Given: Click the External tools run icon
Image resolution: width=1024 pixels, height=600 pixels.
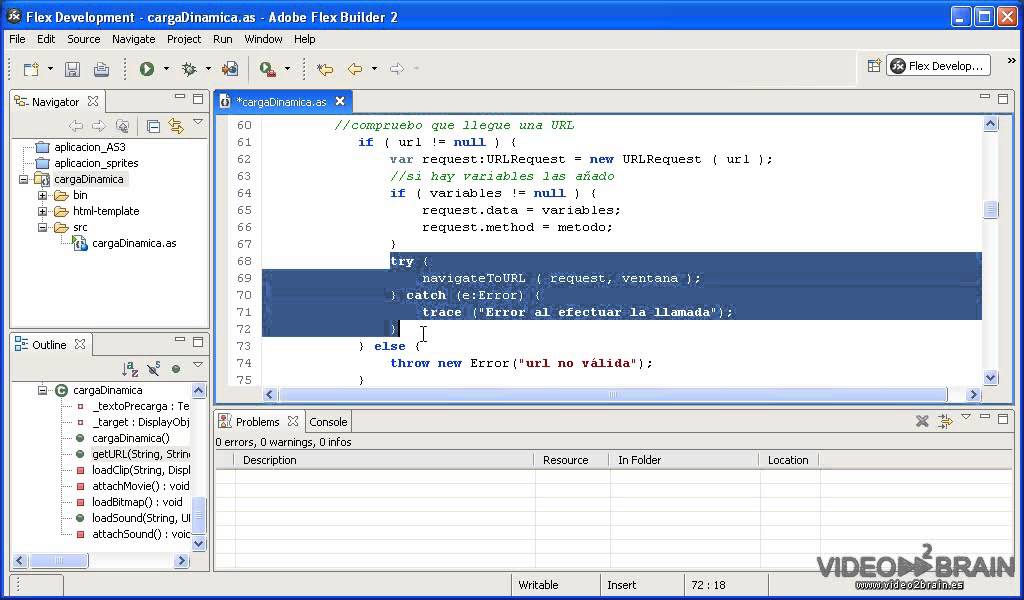Looking at the screenshot, I should (x=267, y=69).
